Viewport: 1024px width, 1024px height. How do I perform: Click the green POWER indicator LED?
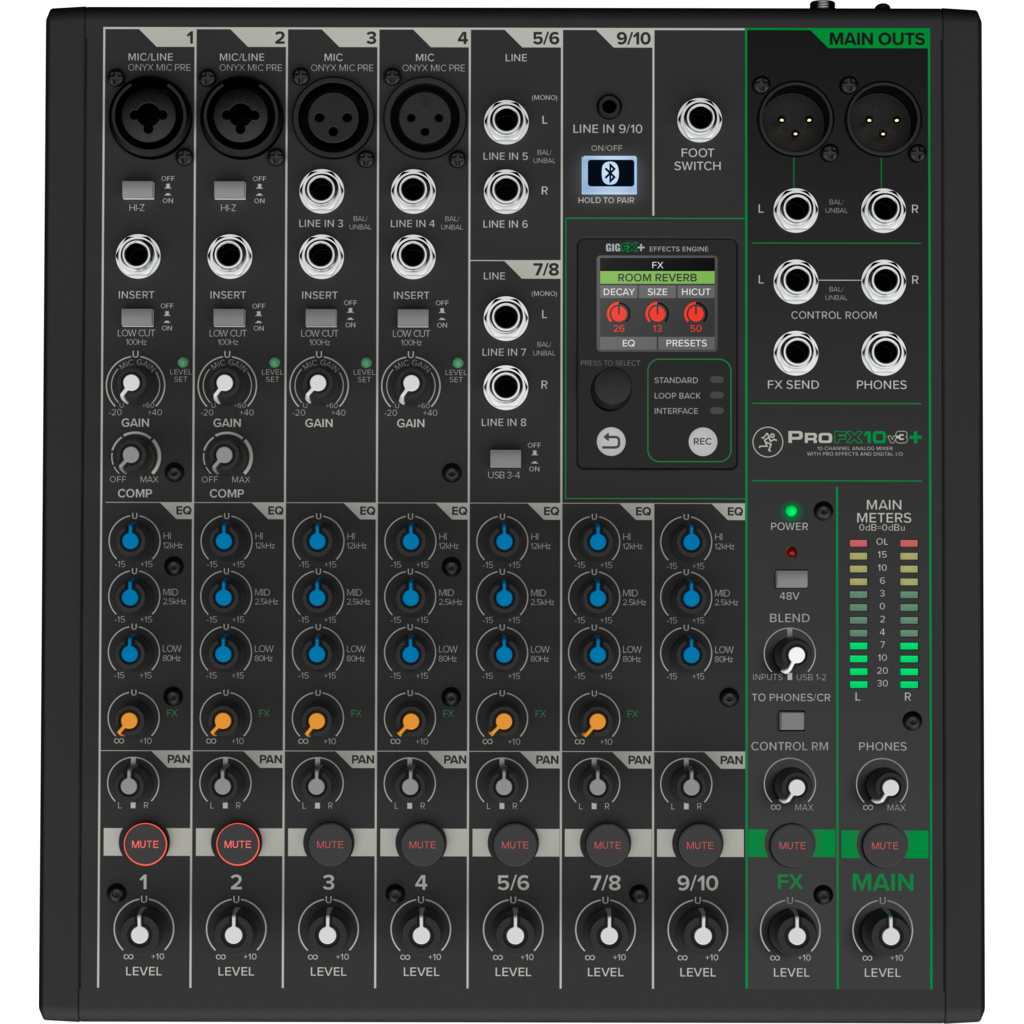(789, 511)
